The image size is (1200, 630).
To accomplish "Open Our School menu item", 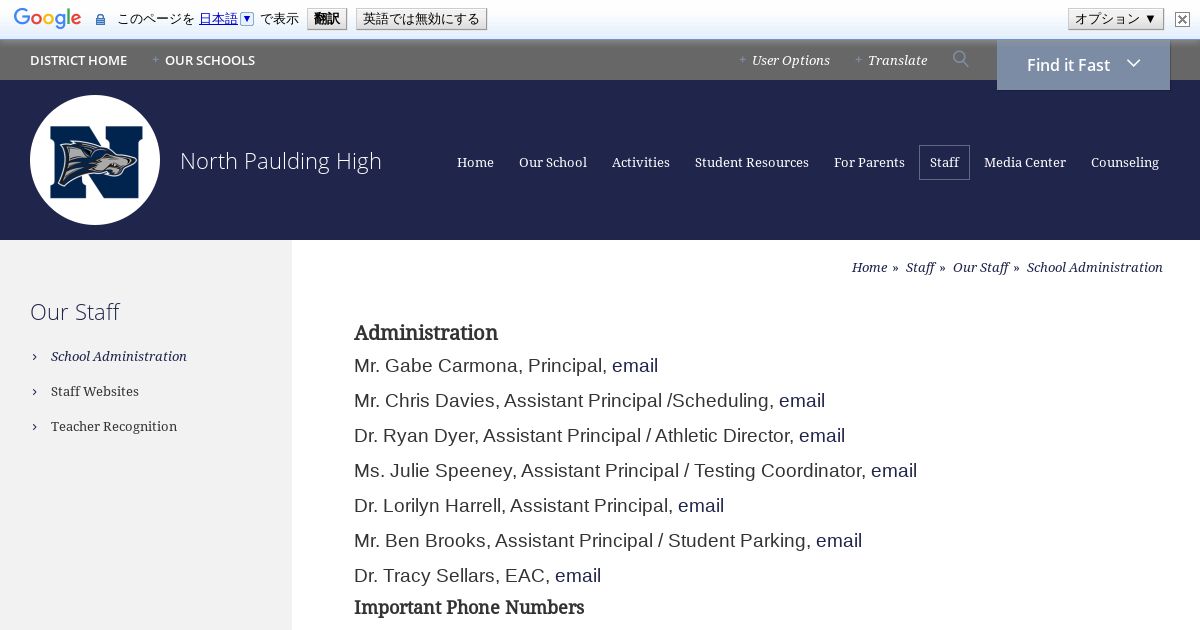I will [x=553, y=162].
